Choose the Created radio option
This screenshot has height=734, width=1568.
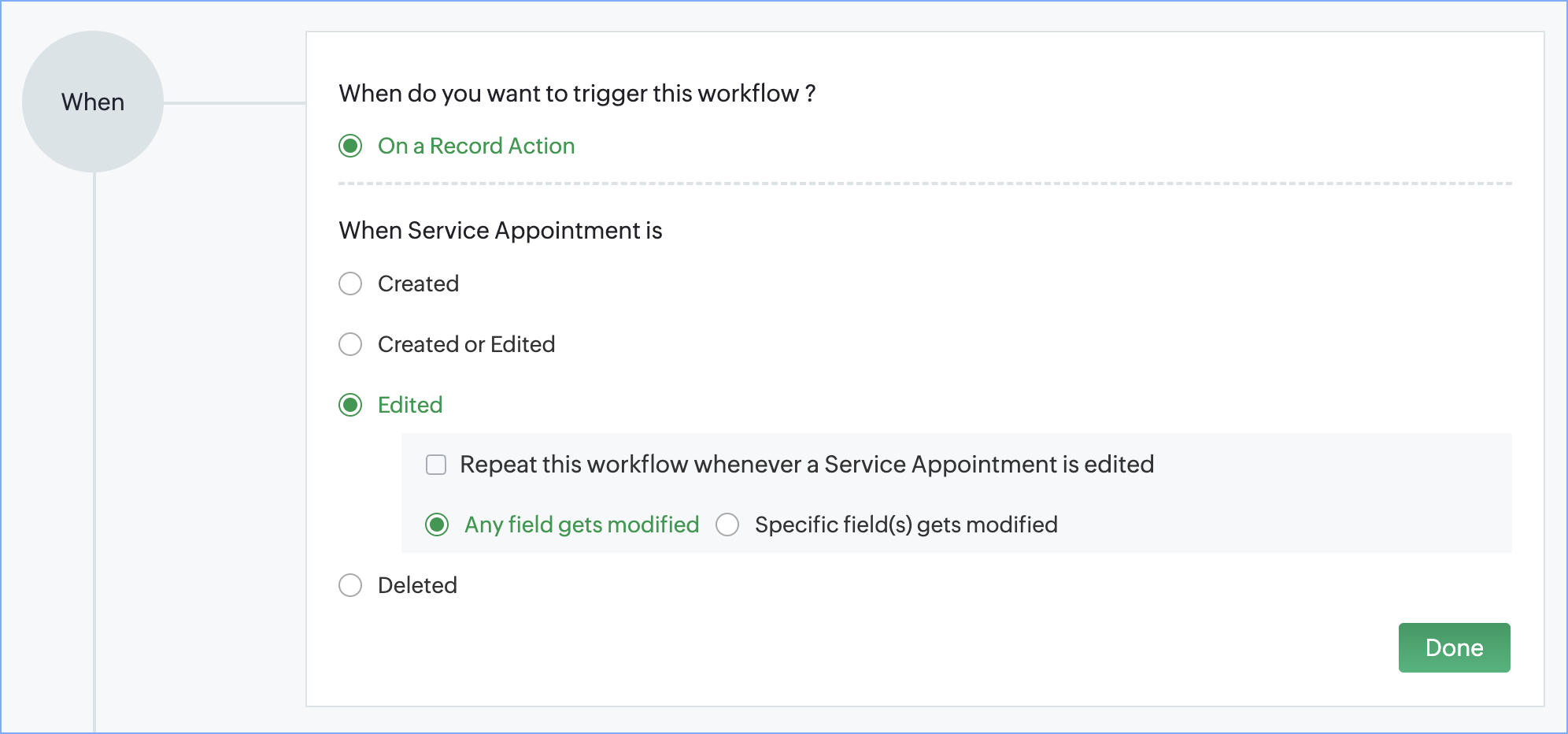[x=350, y=284]
